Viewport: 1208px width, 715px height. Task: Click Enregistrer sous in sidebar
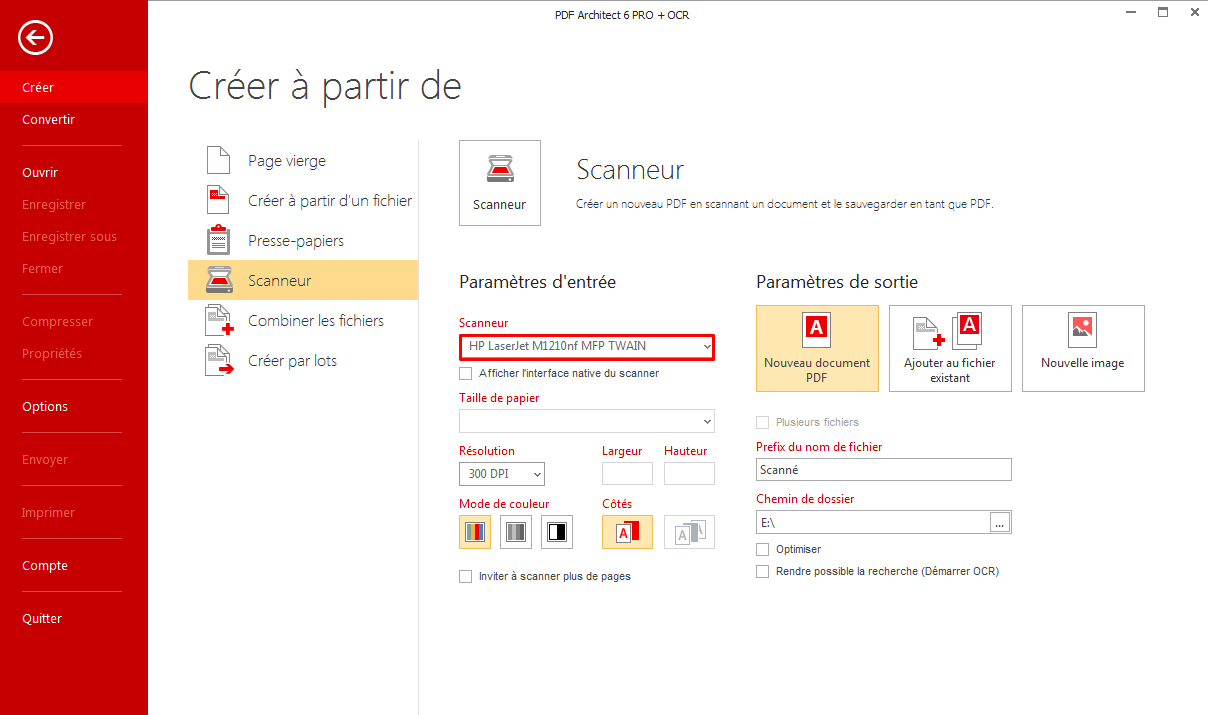pos(69,236)
